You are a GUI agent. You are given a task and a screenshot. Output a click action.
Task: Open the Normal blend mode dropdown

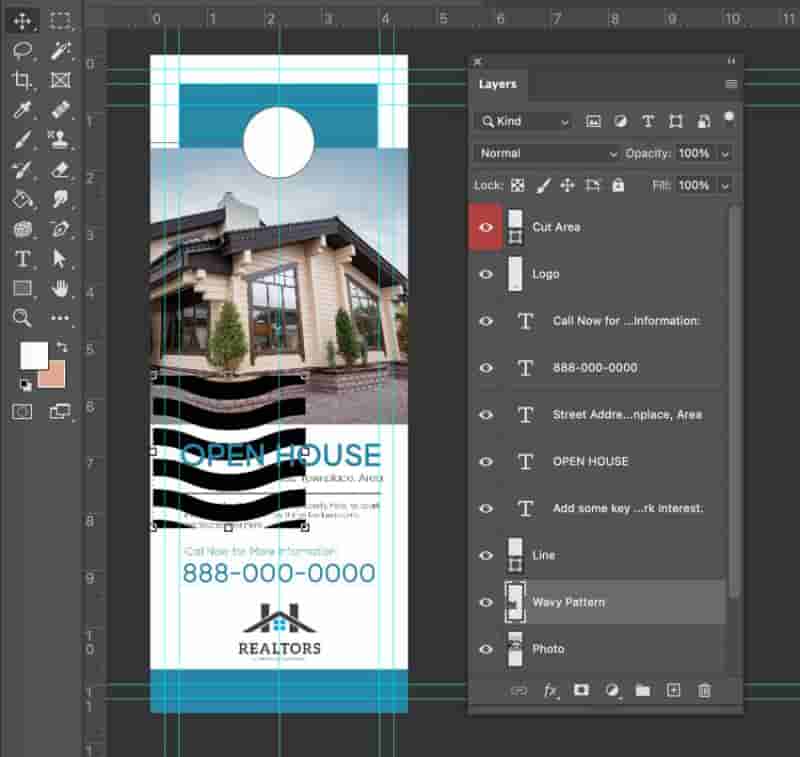click(x=546, y=153)
